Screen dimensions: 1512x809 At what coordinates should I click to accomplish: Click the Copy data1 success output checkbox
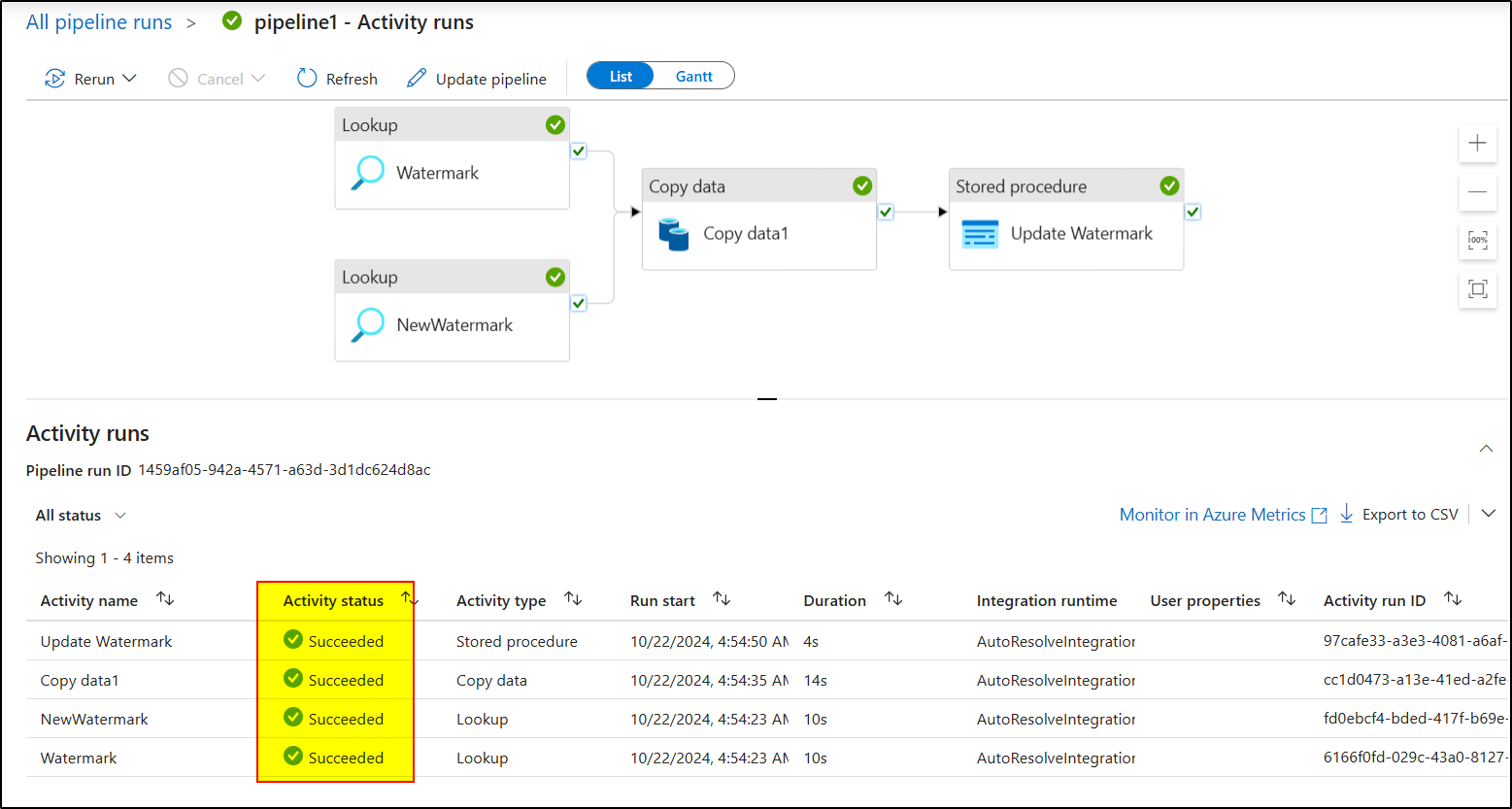point(886,212)
